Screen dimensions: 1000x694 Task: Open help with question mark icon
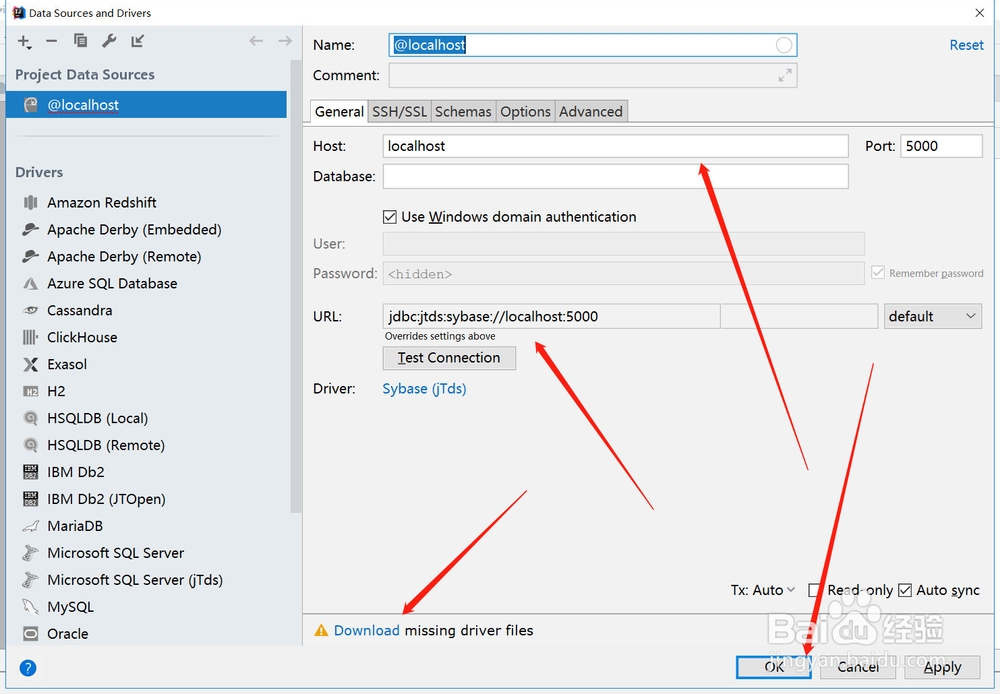point(27,668)
